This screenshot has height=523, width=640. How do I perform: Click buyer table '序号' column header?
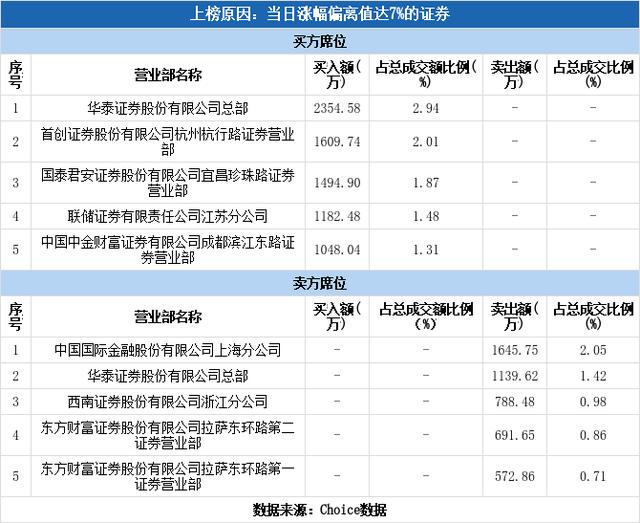pyautogui.click(x=16, y=75)
